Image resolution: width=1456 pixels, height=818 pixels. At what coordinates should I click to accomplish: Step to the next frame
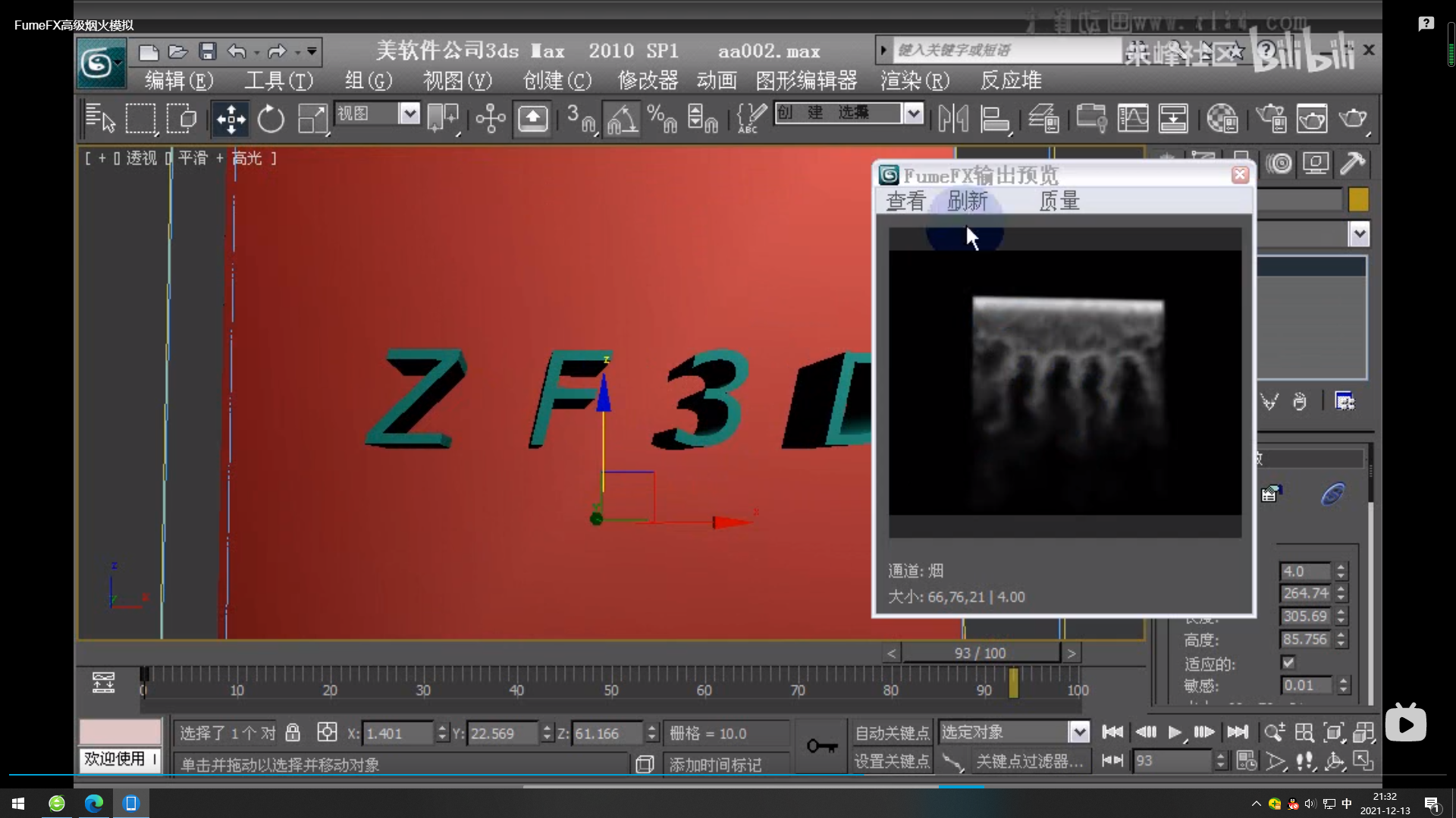pos(1205,732)
